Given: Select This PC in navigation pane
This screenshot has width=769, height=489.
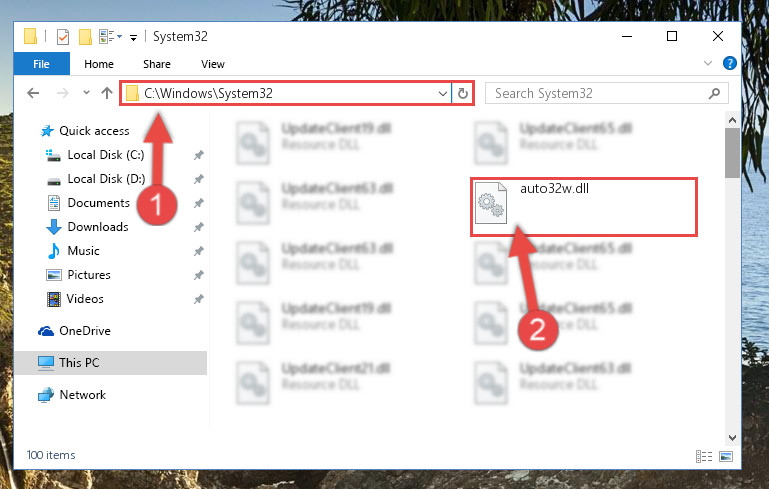Looking at the screenshot, I should (x=79, y=362).
